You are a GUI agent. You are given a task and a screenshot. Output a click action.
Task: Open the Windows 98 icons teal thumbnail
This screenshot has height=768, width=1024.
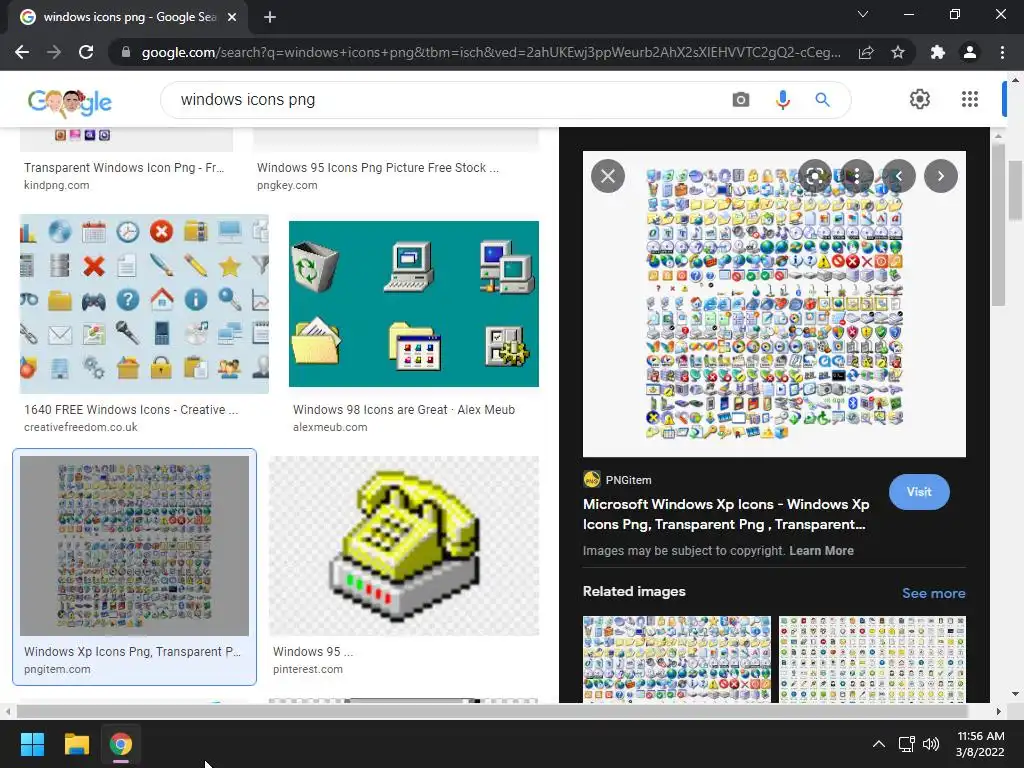[x=413, y=304]
